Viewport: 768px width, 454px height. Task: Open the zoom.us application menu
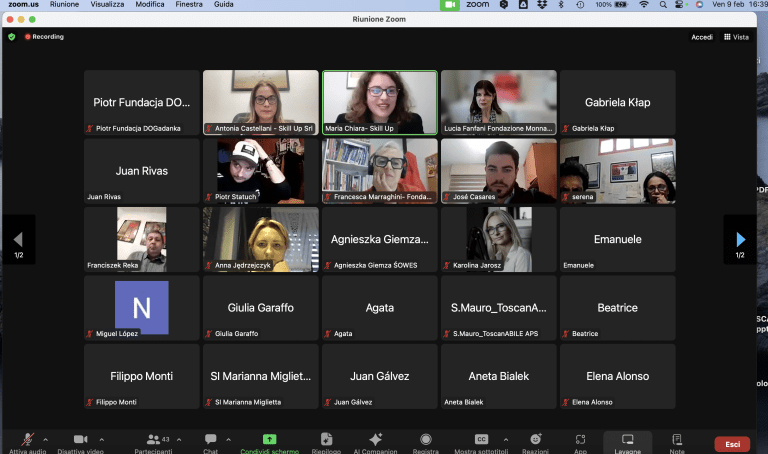point(24,4)
